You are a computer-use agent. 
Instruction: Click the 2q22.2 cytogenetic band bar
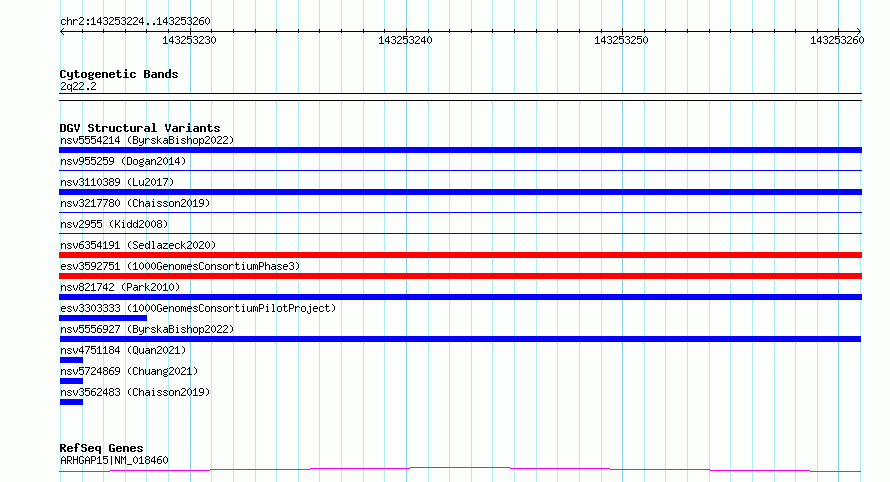pyautogui.click(x=460, y=97)
